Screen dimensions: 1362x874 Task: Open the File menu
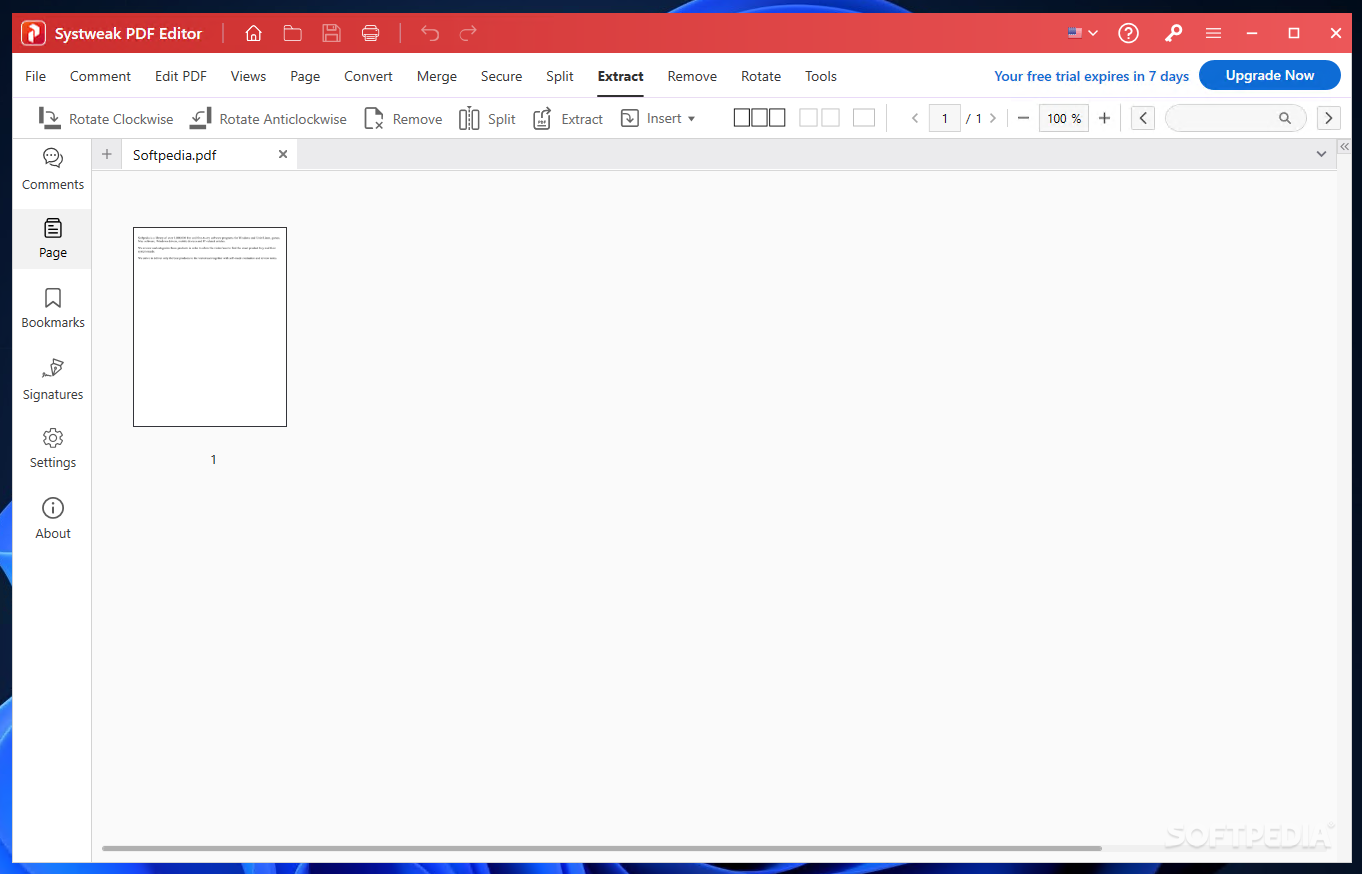click(x=35, y=76)
